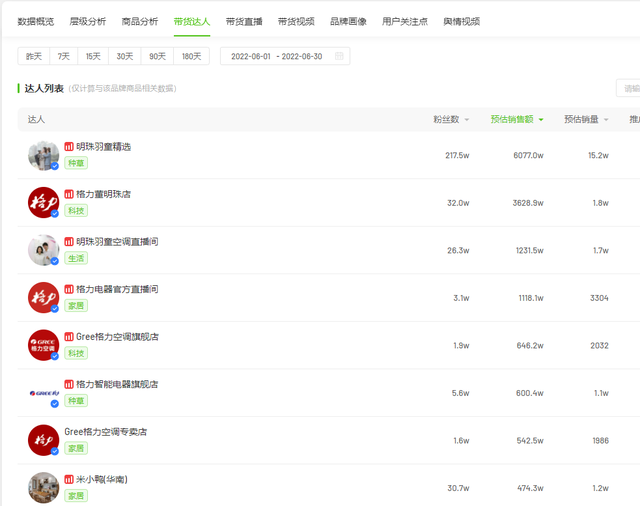Select the 带货达人 tab
Screen dimensions: 640x506
[x=192, y=22]
